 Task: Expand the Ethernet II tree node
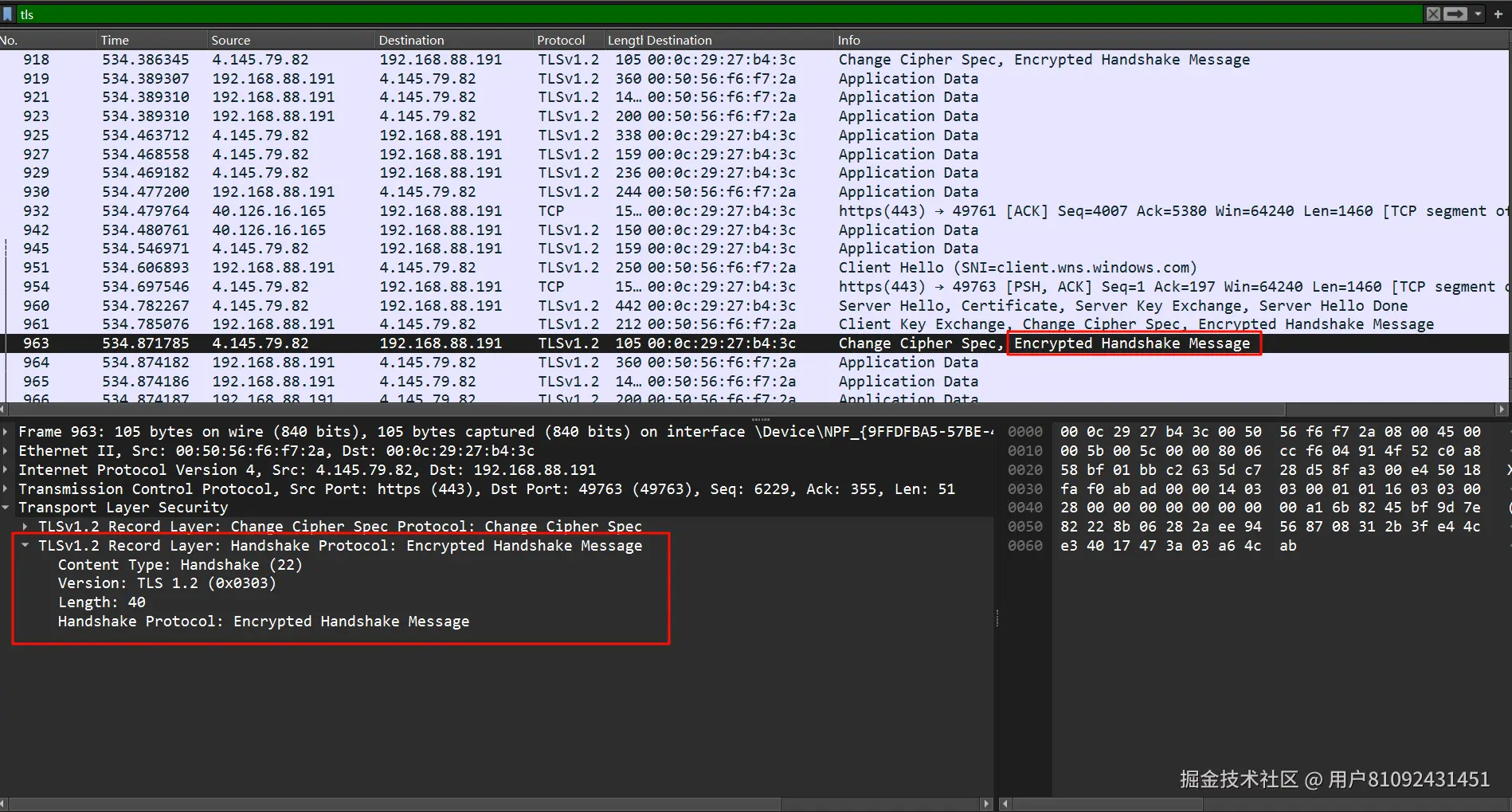pyautogui.click(x=6, y=451)
